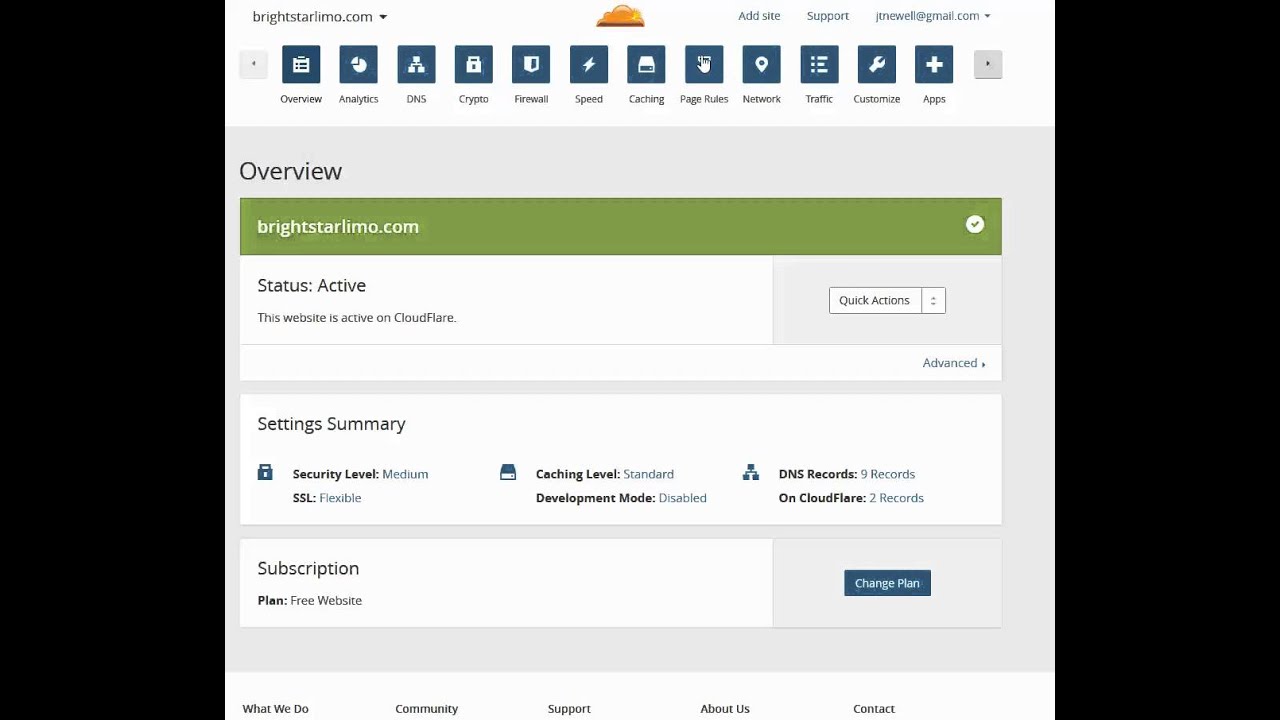Select the Traffic tab label
Screen dimensions: 1280x720
pos(819,99)
